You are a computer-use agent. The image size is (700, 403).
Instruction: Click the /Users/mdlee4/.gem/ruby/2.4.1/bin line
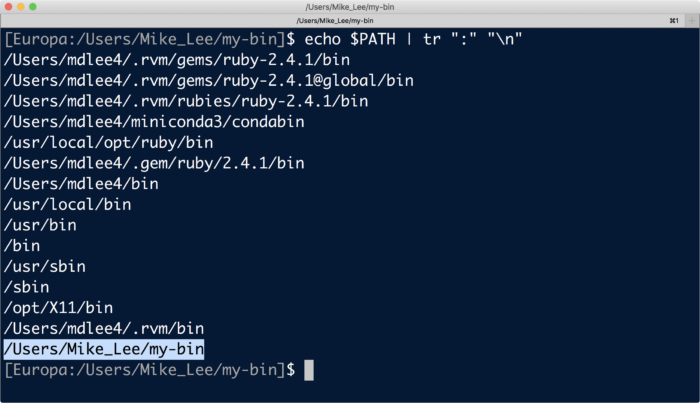tap(154, 163)
